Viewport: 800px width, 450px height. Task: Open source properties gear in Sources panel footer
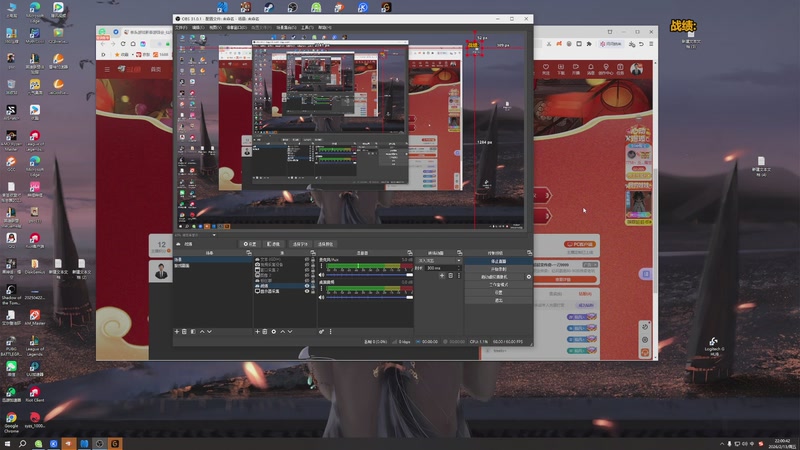click(273, 332)
